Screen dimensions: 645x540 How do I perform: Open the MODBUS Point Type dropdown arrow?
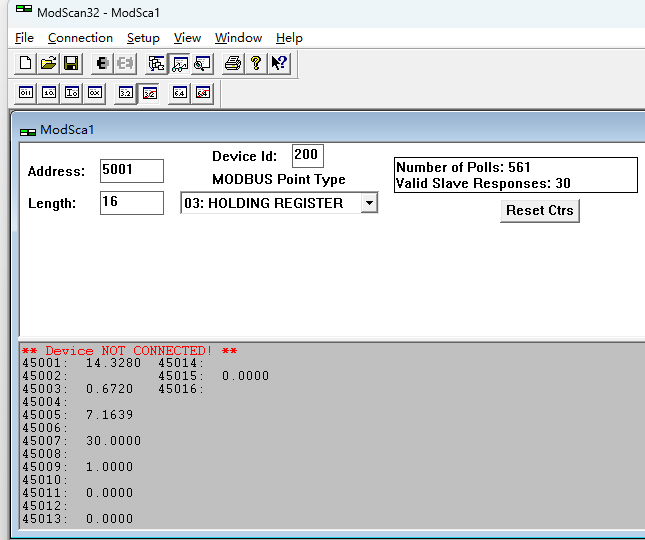pyautogui.click(x=368, y=203)
